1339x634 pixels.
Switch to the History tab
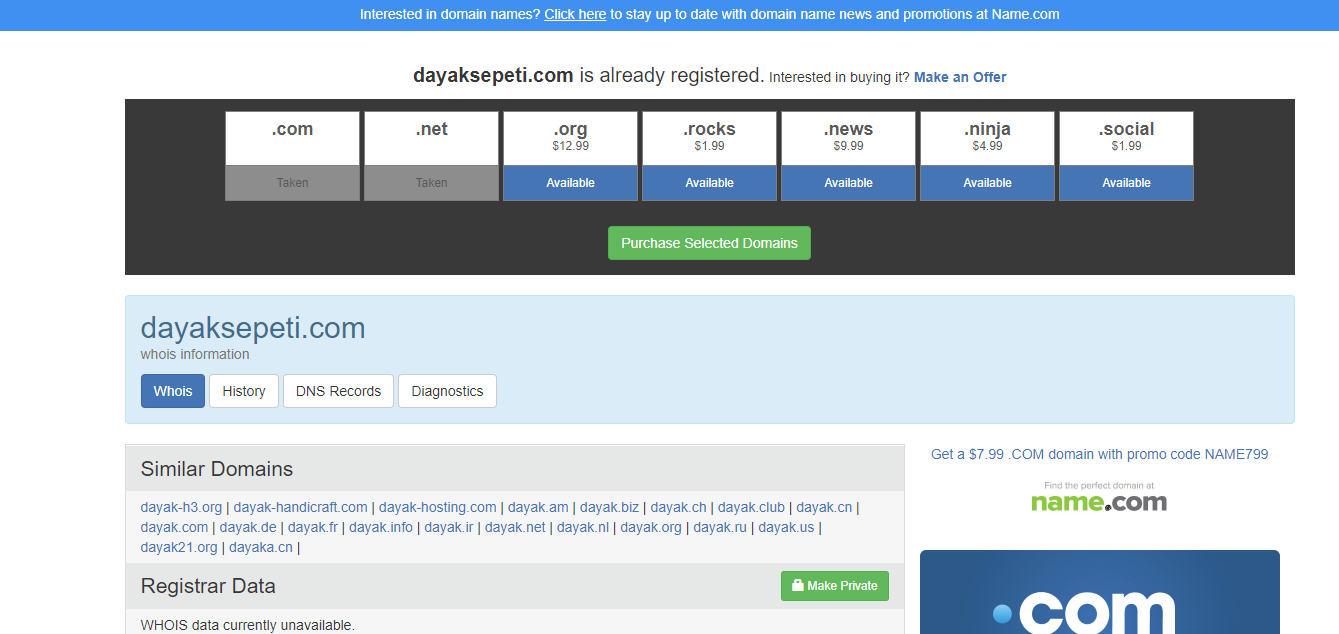pyautogui.click(x=244, y=391)
